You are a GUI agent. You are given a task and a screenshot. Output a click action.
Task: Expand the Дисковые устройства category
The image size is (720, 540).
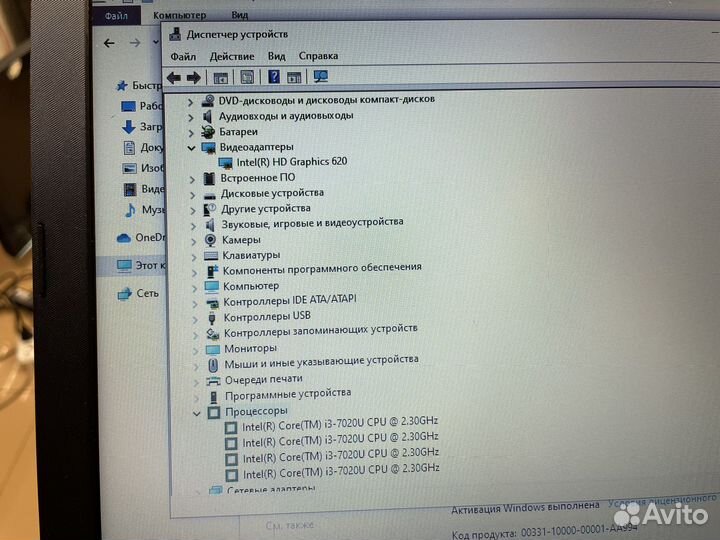[x=193, y=193]
